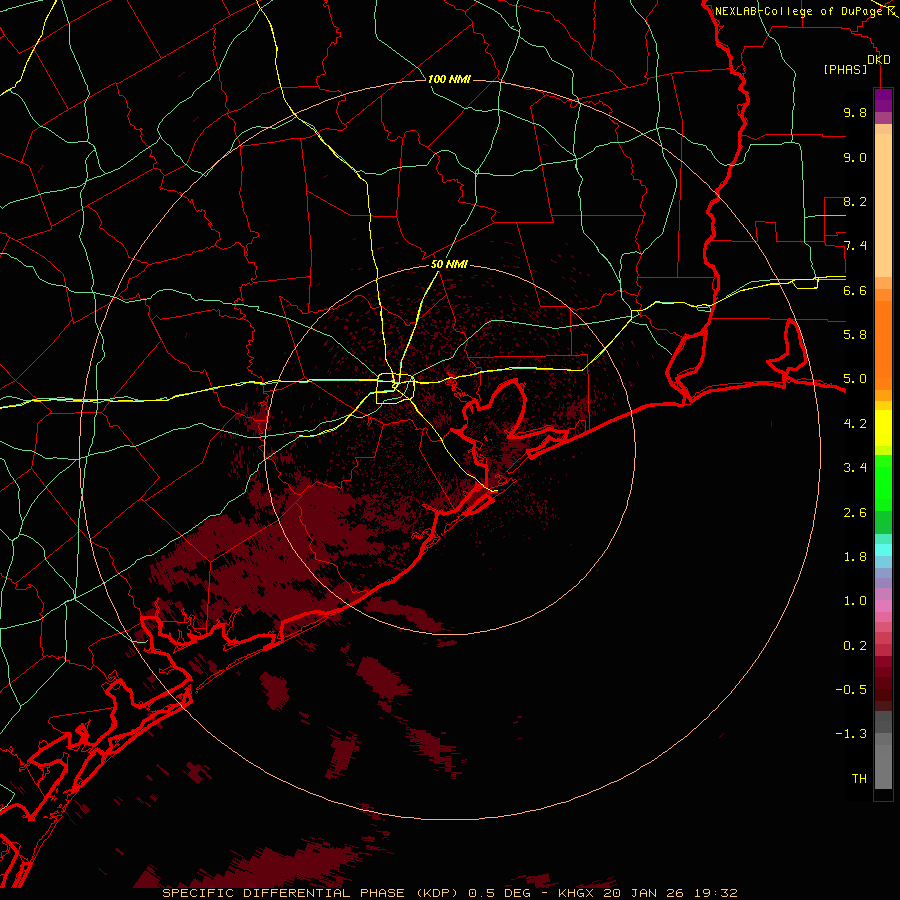The height and width of the screenshot is (900, 900).
Task: Click the yellow highway loop at the radar center
Action: click(395, 389)
